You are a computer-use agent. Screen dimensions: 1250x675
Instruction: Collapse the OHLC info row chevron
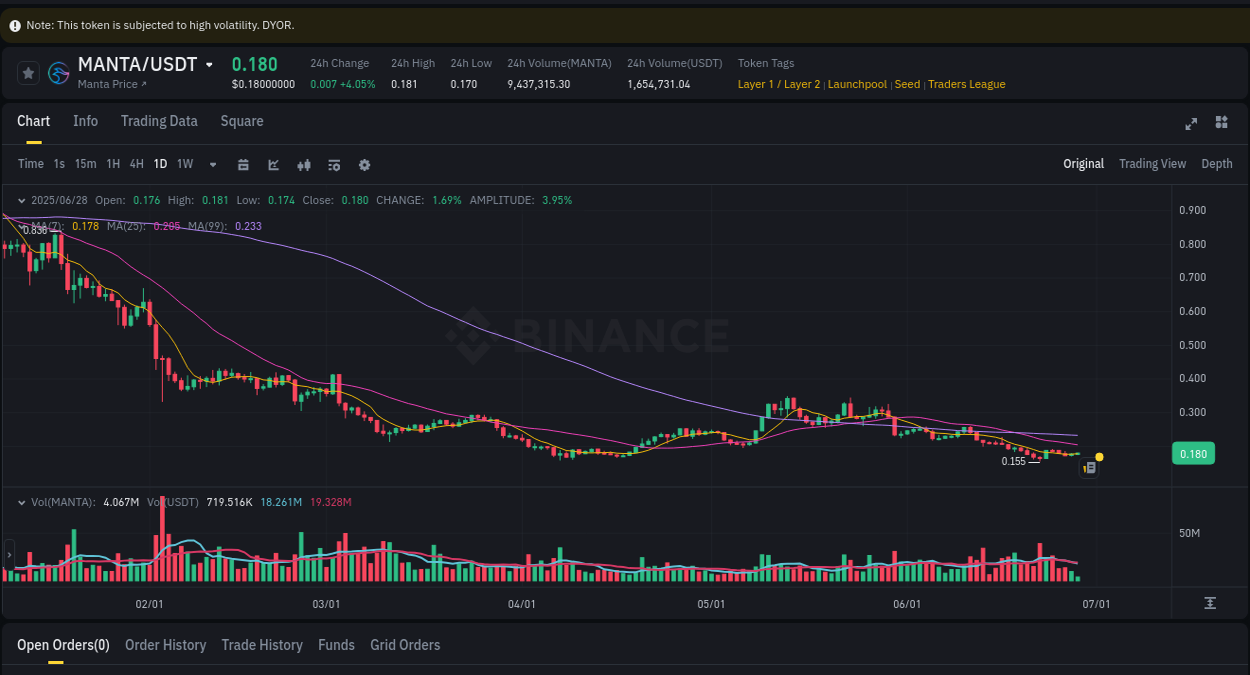(20, 200)
